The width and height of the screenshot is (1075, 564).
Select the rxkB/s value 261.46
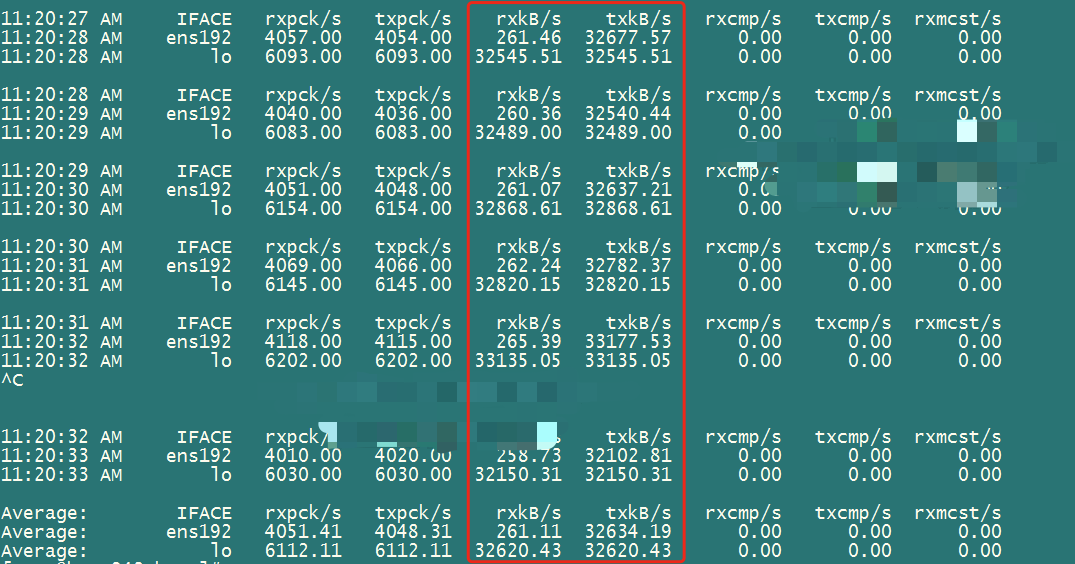[x=528, y=38]
